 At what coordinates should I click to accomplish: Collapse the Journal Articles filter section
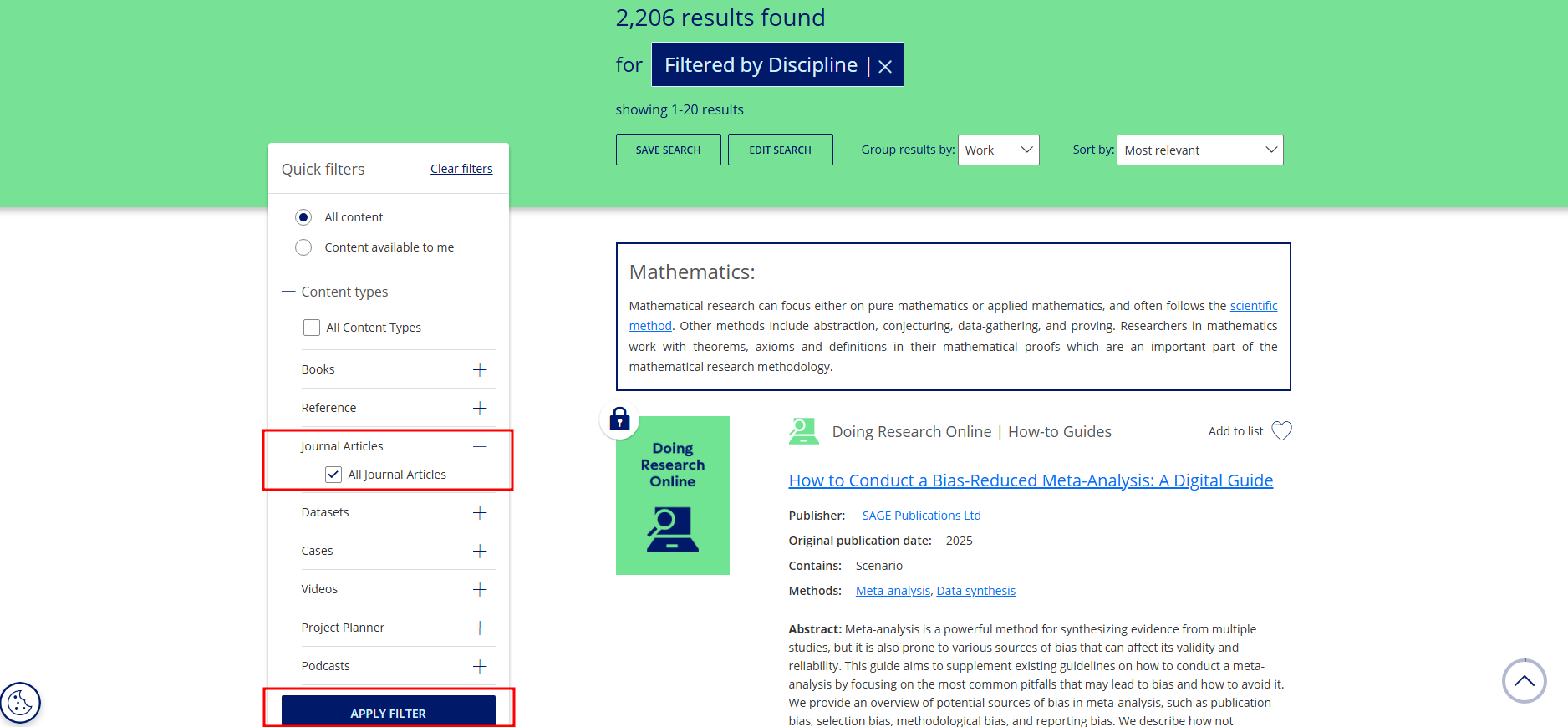[480, 446]
